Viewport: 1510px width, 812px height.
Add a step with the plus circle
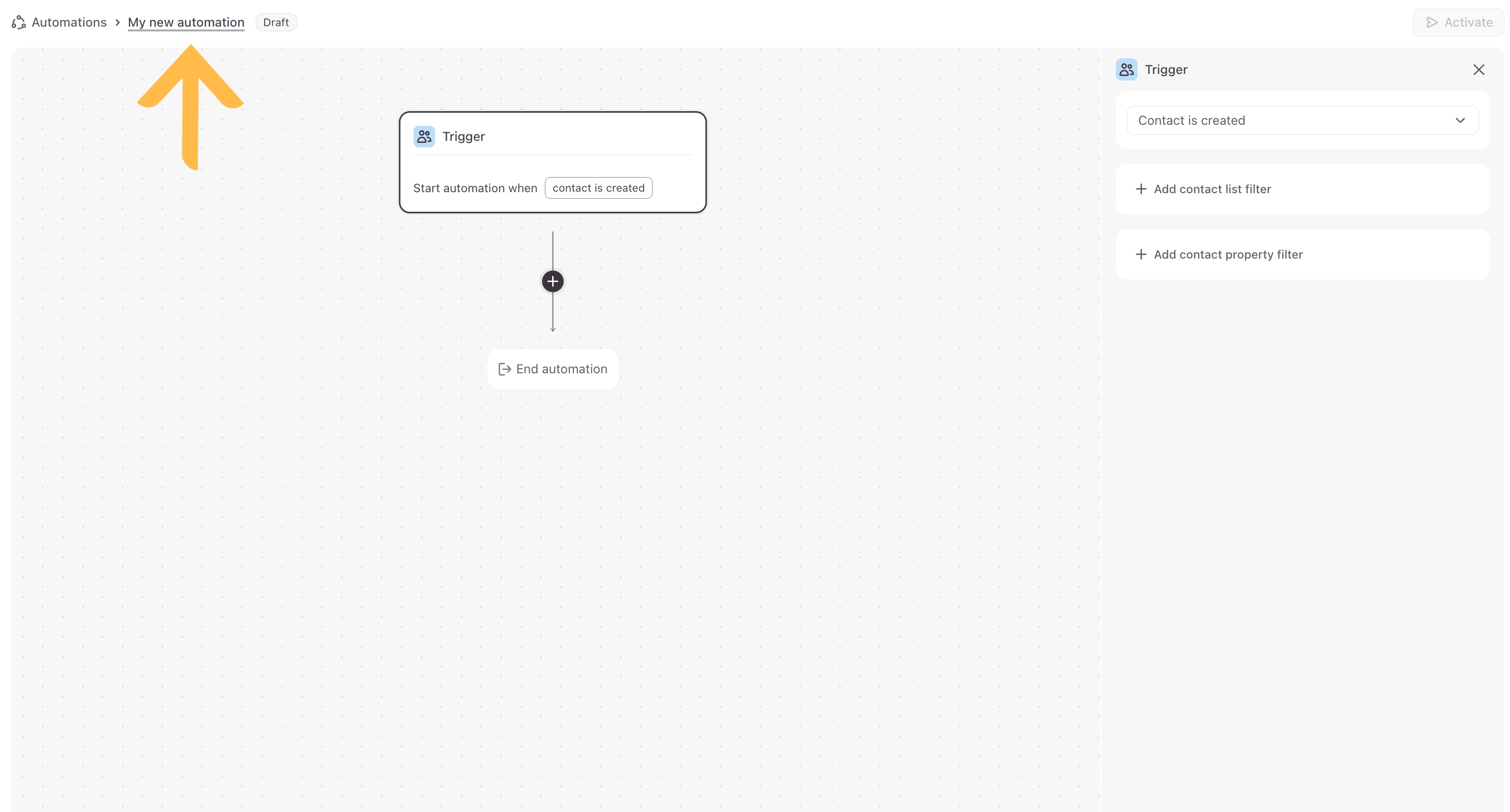[552, 282]
